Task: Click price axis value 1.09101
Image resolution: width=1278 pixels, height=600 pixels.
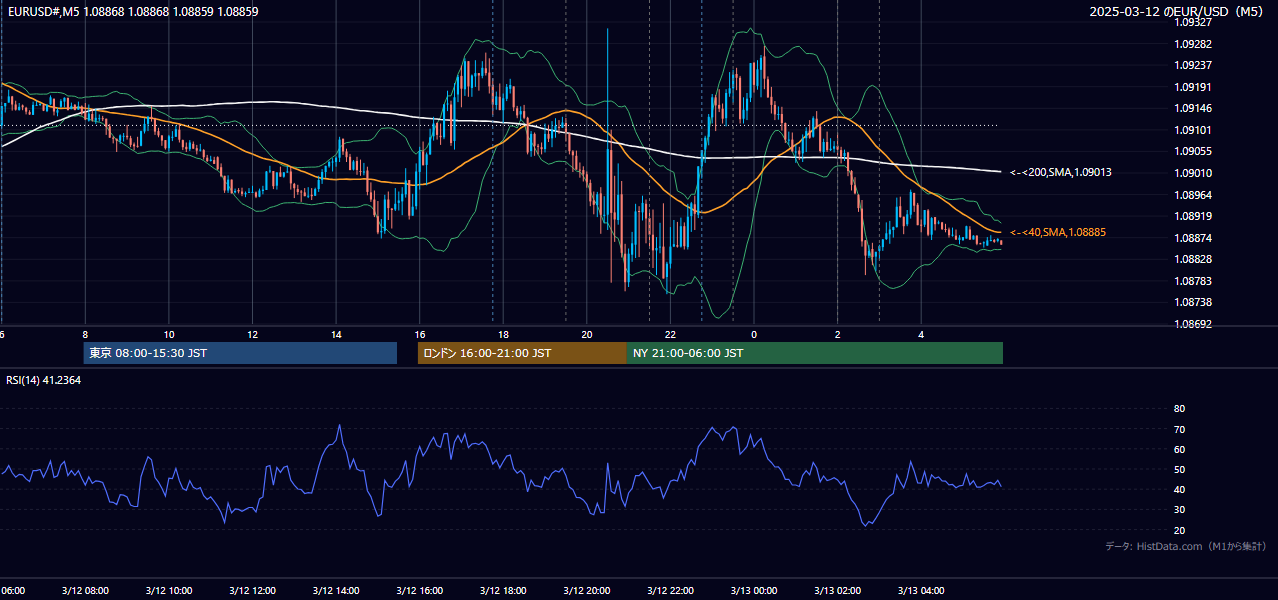Action: [x=1192, y=130]
